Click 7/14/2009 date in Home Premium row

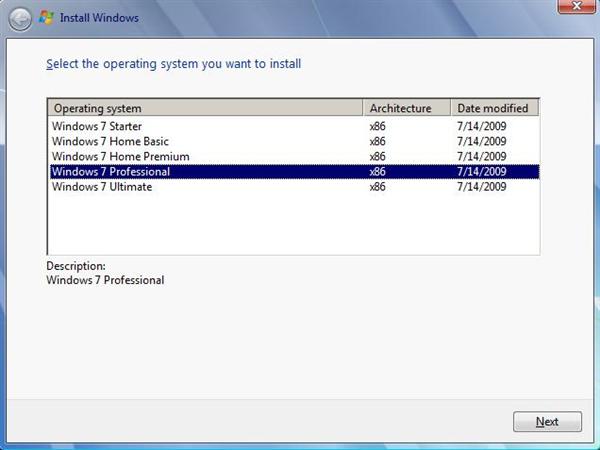coord(482,157)
